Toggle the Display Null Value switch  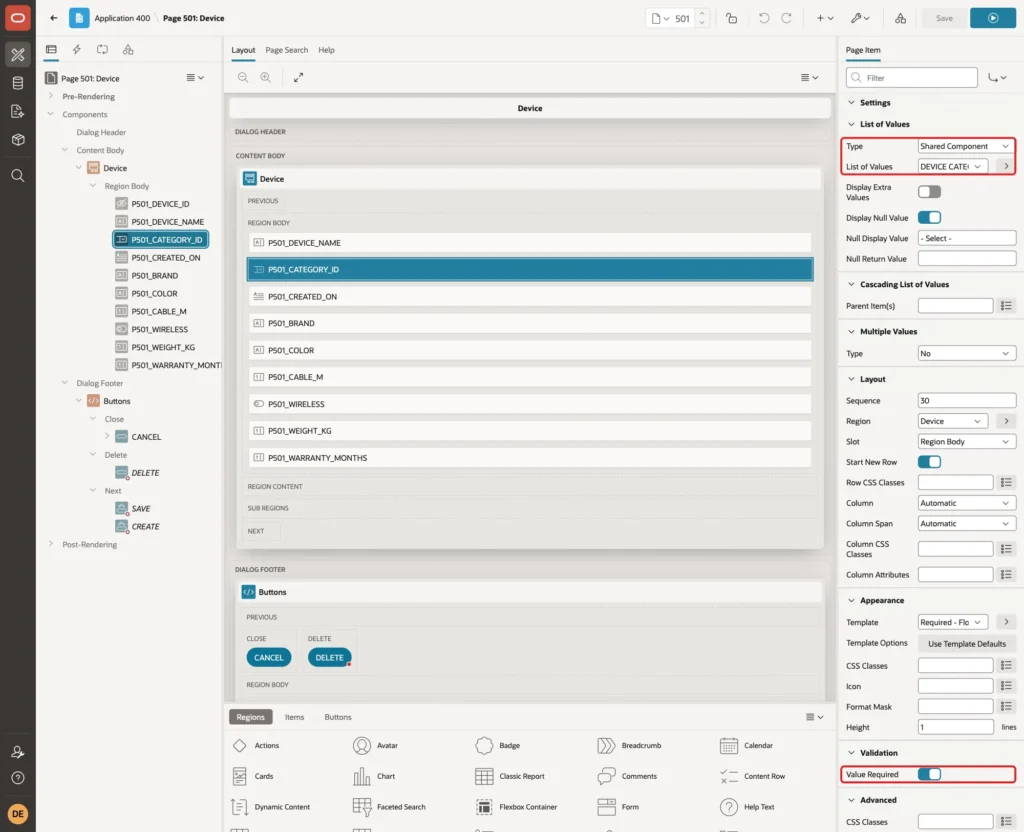929,217
